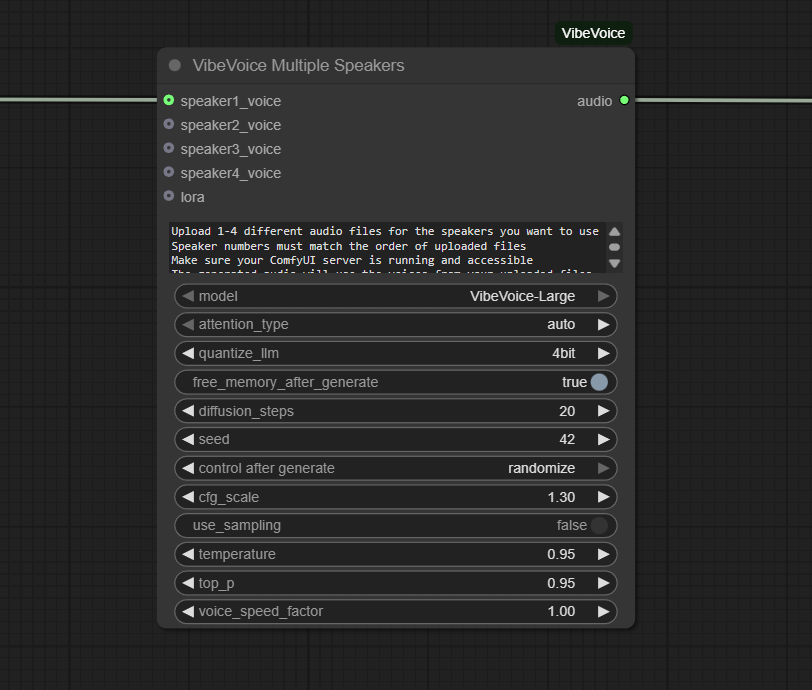Viewport: 812px width, 690px height.
Task: Decrease cfg_scale with its left arrow
Action: coord(187,497)
